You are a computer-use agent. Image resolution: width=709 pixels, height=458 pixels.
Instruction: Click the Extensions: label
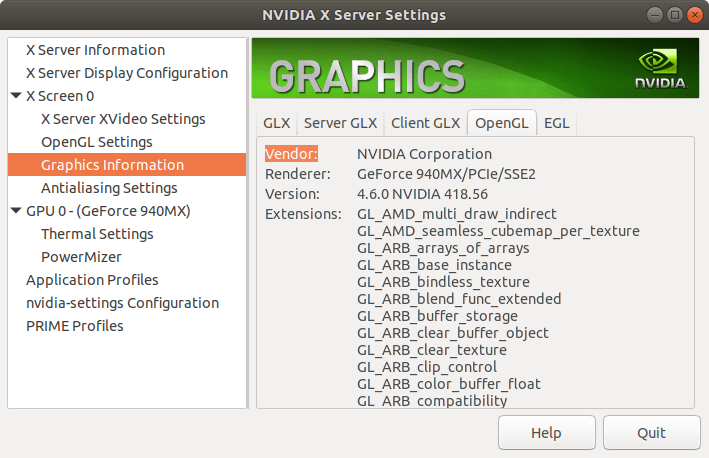coord(303,214)
